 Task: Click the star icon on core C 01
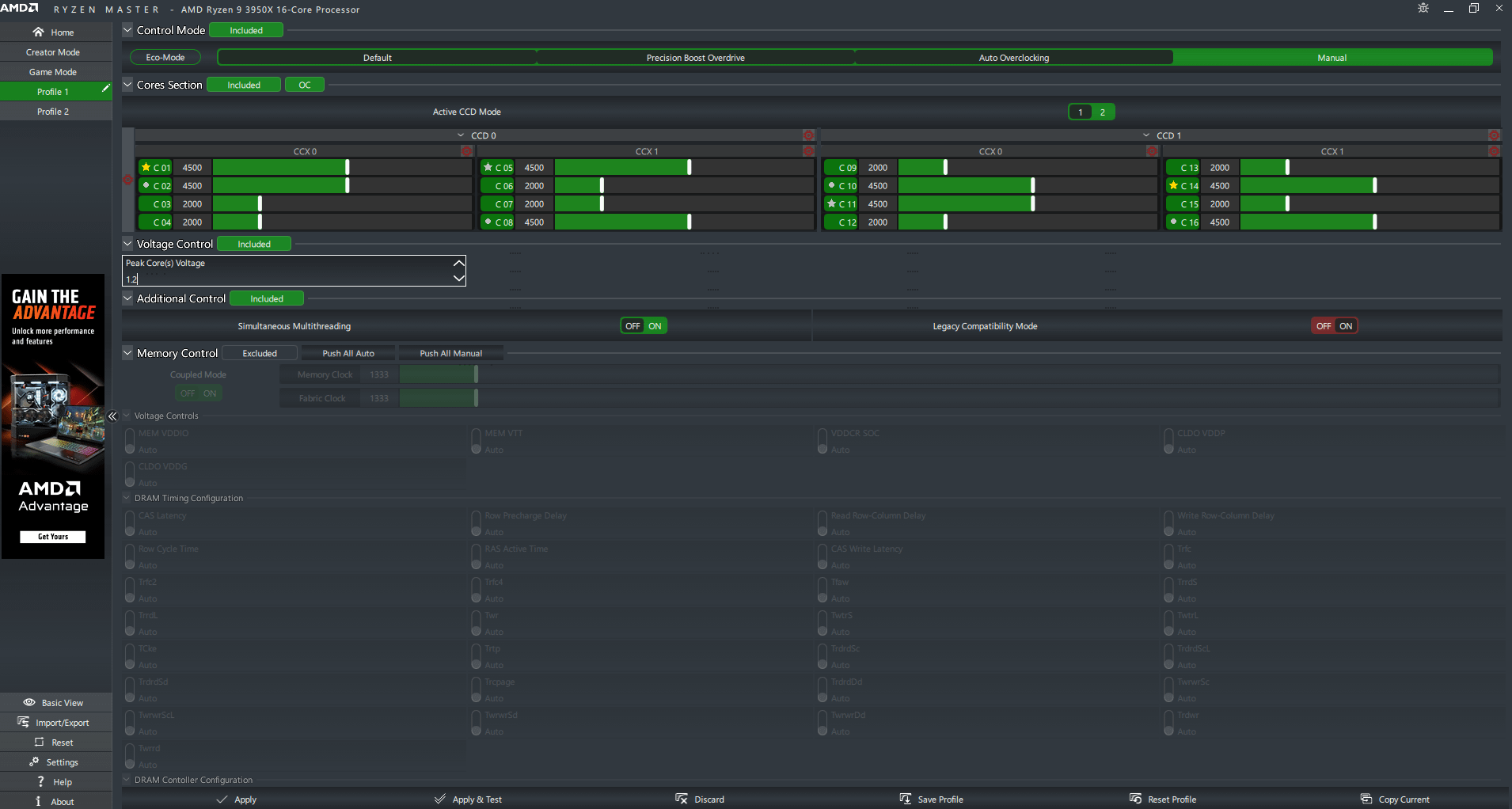click(x=146, y=168)
